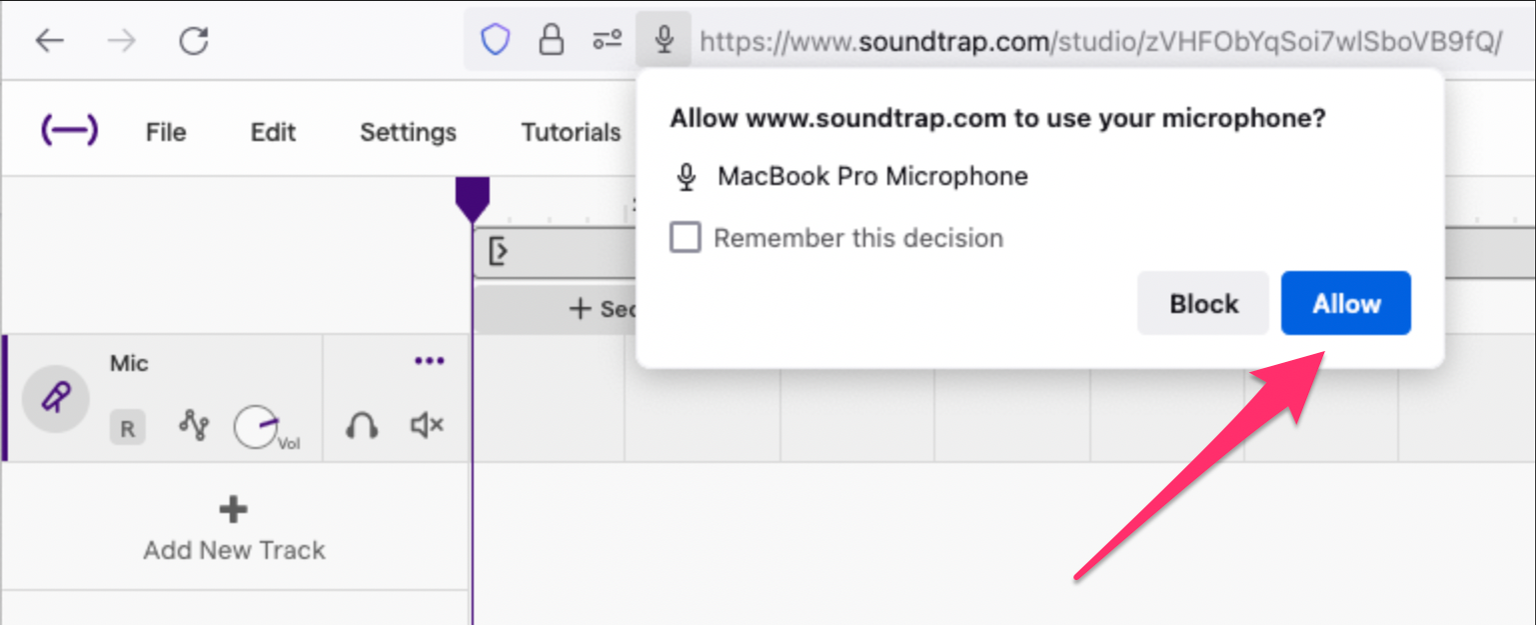Open the Mic track automation icon
The image size is (1536, 625).
[x=194, y=425]
